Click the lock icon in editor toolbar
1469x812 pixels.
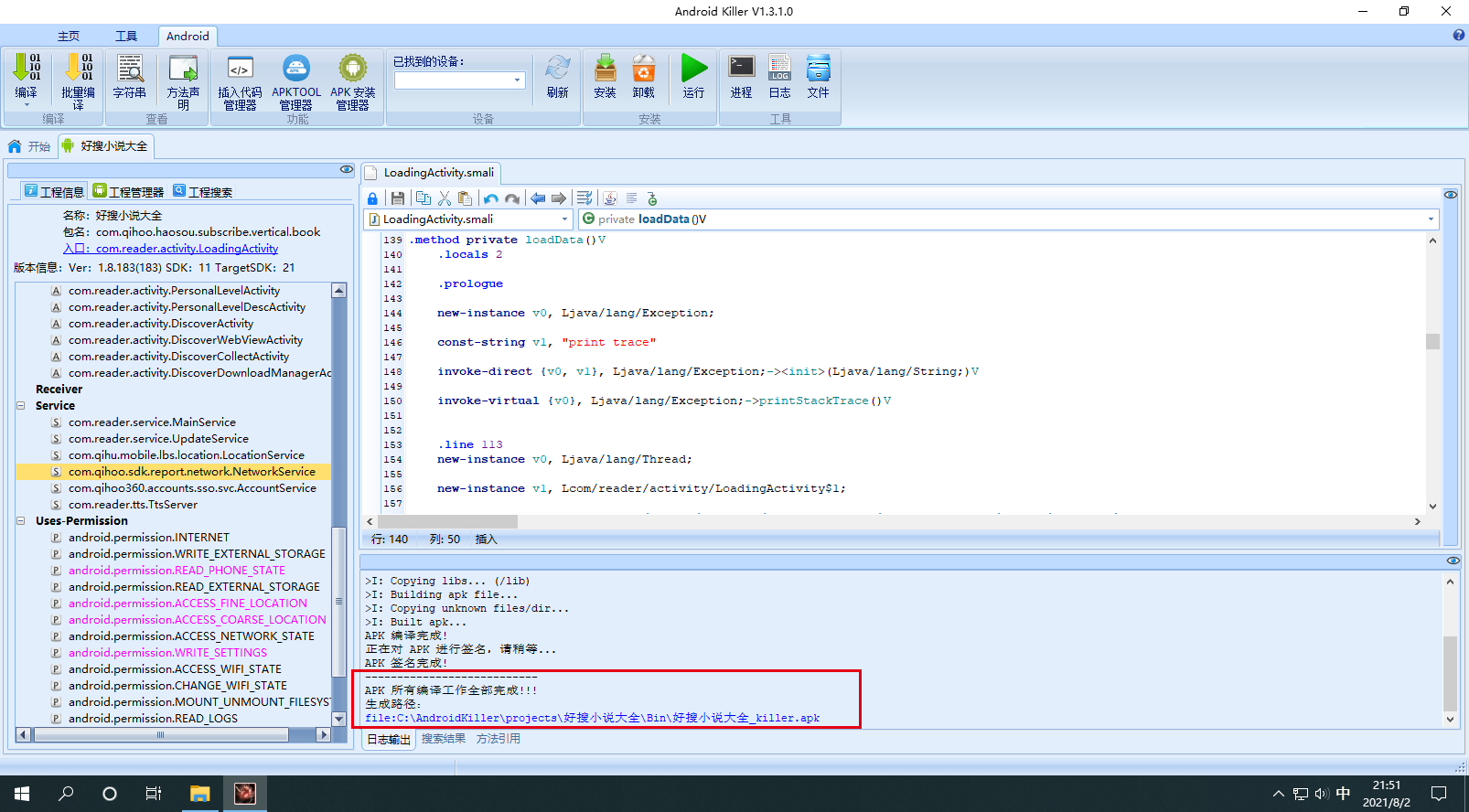pyautogui.click(x=372, y=198)
